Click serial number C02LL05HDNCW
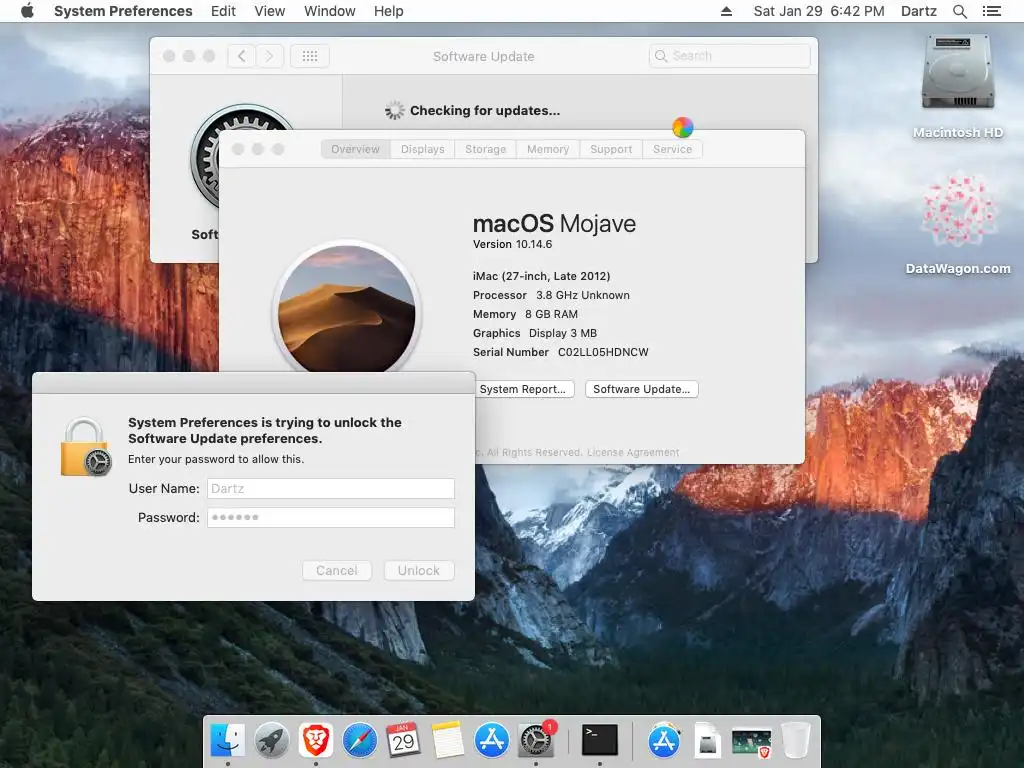 [603, 352]
